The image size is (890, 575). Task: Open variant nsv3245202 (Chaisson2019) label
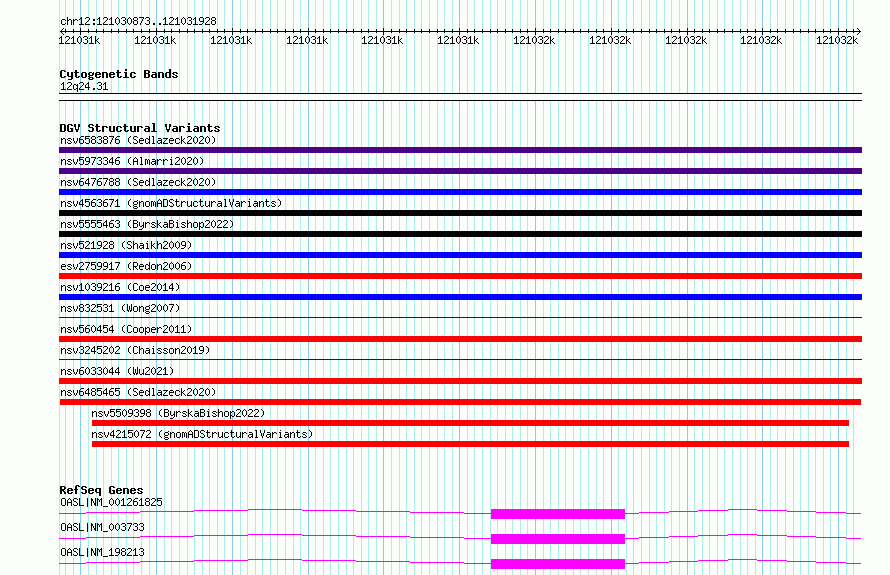(135, 350)
